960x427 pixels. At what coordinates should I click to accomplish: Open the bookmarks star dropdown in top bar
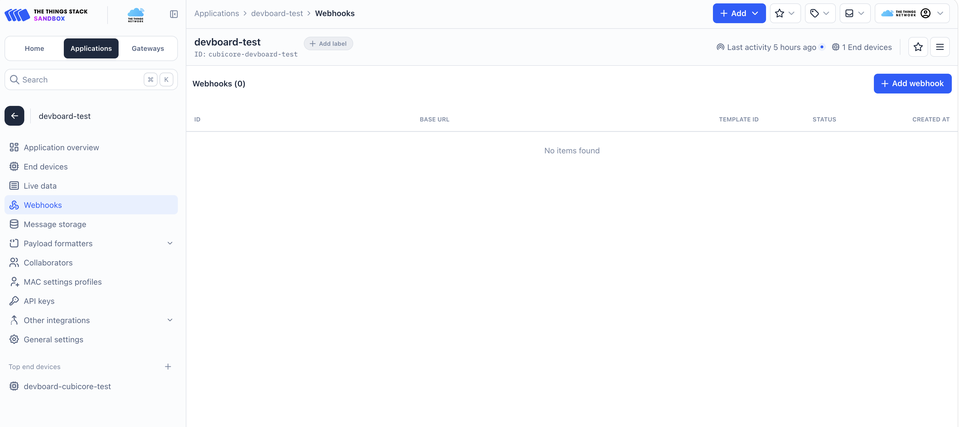point(785,13)
